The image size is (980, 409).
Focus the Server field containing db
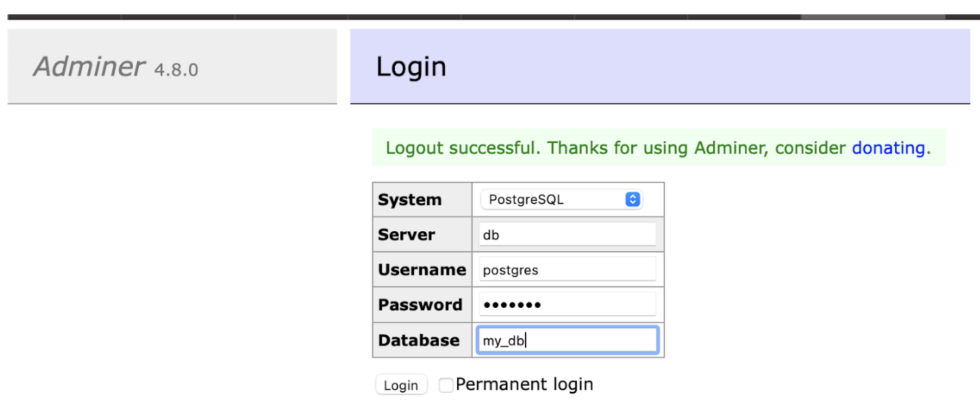pos(567,234)
